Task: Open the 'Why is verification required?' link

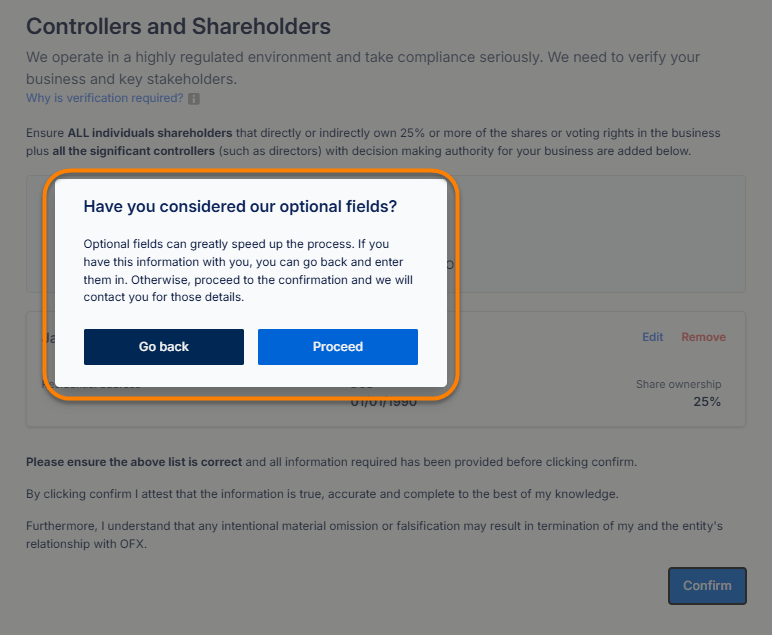Action: coord(104,98)
